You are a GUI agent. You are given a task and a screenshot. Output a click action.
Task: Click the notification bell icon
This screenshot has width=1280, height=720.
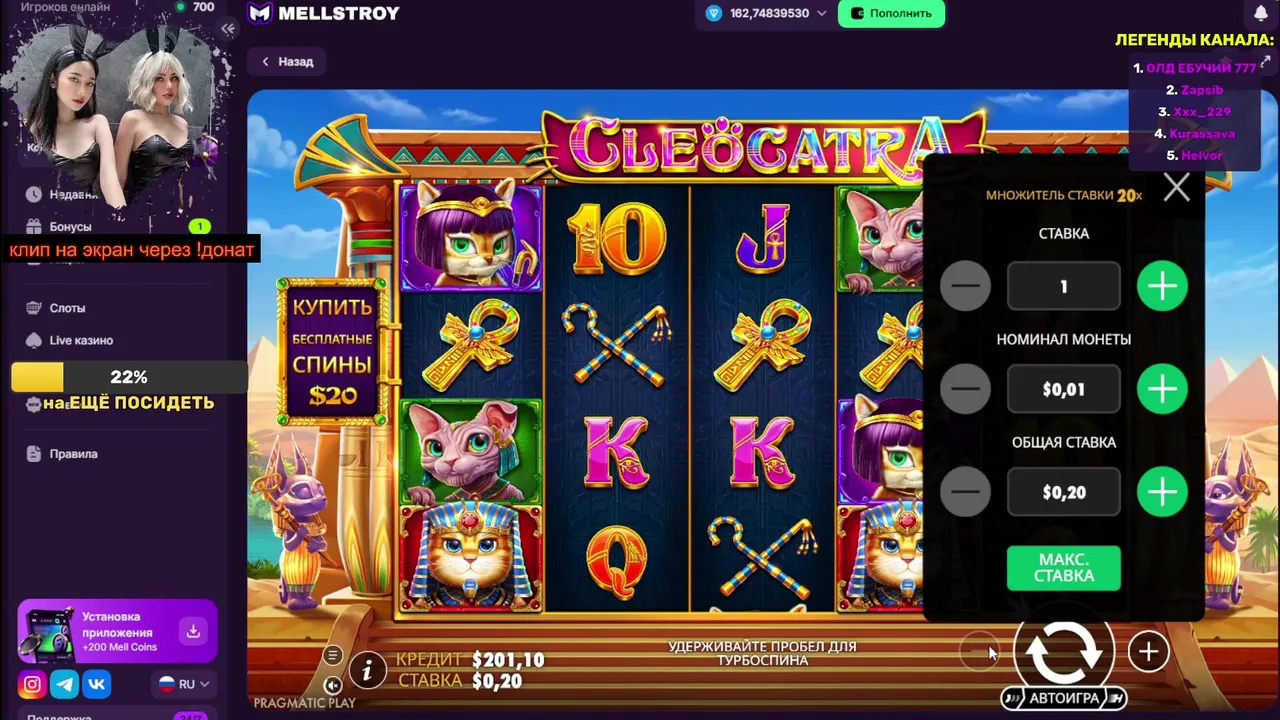pyautogui.click(x=1261, y=13)
